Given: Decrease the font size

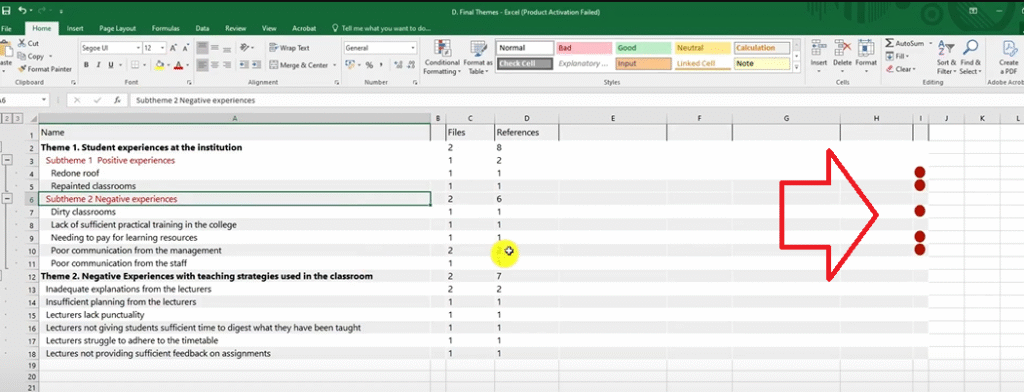Looking at the screenshot, I should coord(185,48).
